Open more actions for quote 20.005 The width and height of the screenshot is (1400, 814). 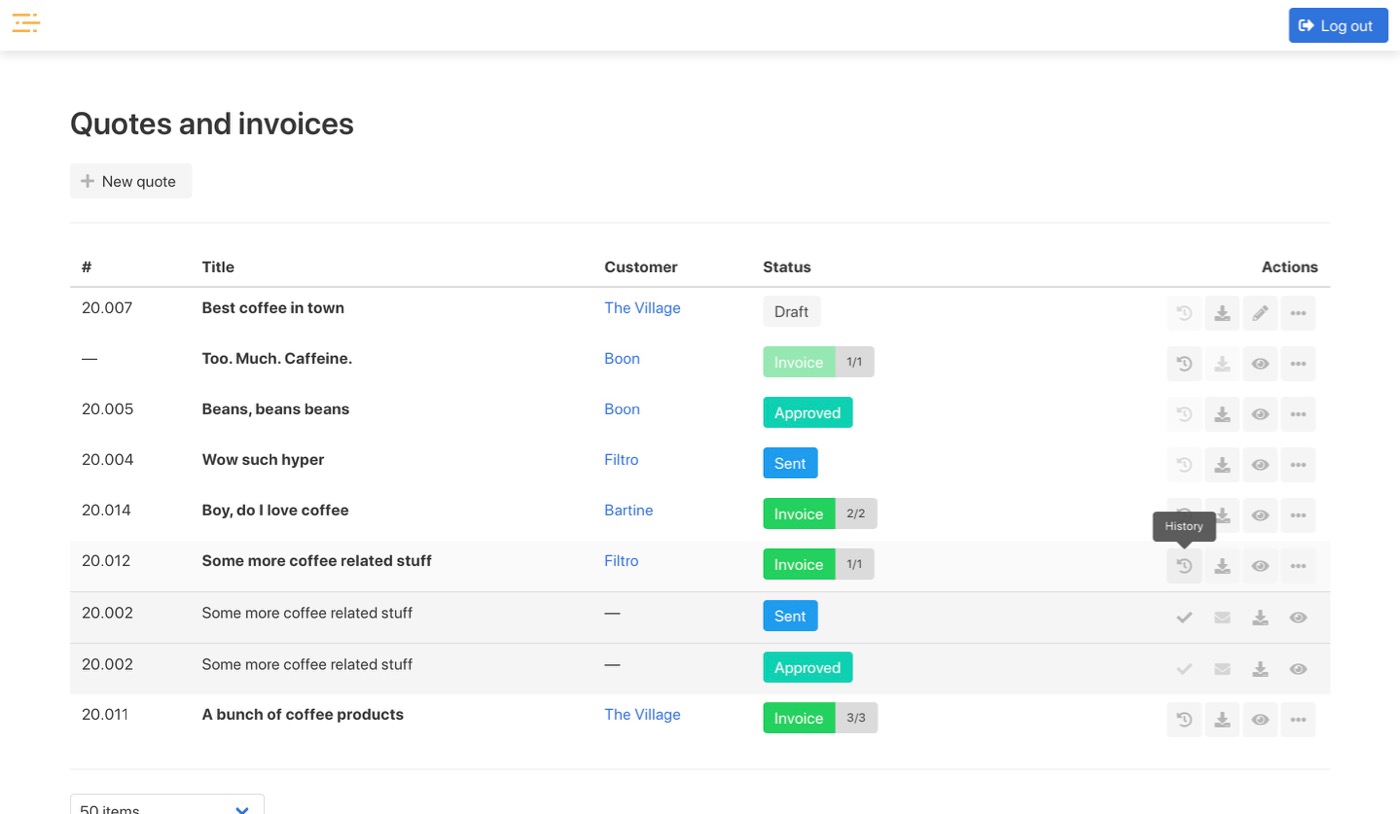[1298, 414]
